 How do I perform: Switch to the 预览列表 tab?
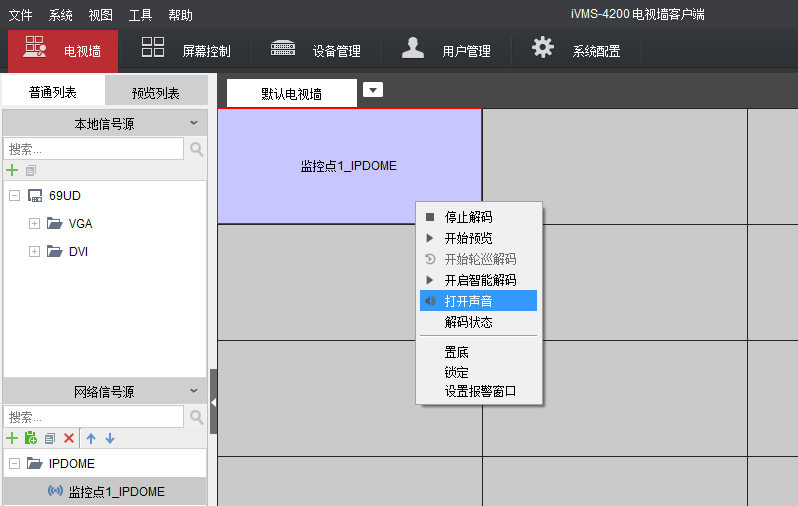click(x=156, y=92)
